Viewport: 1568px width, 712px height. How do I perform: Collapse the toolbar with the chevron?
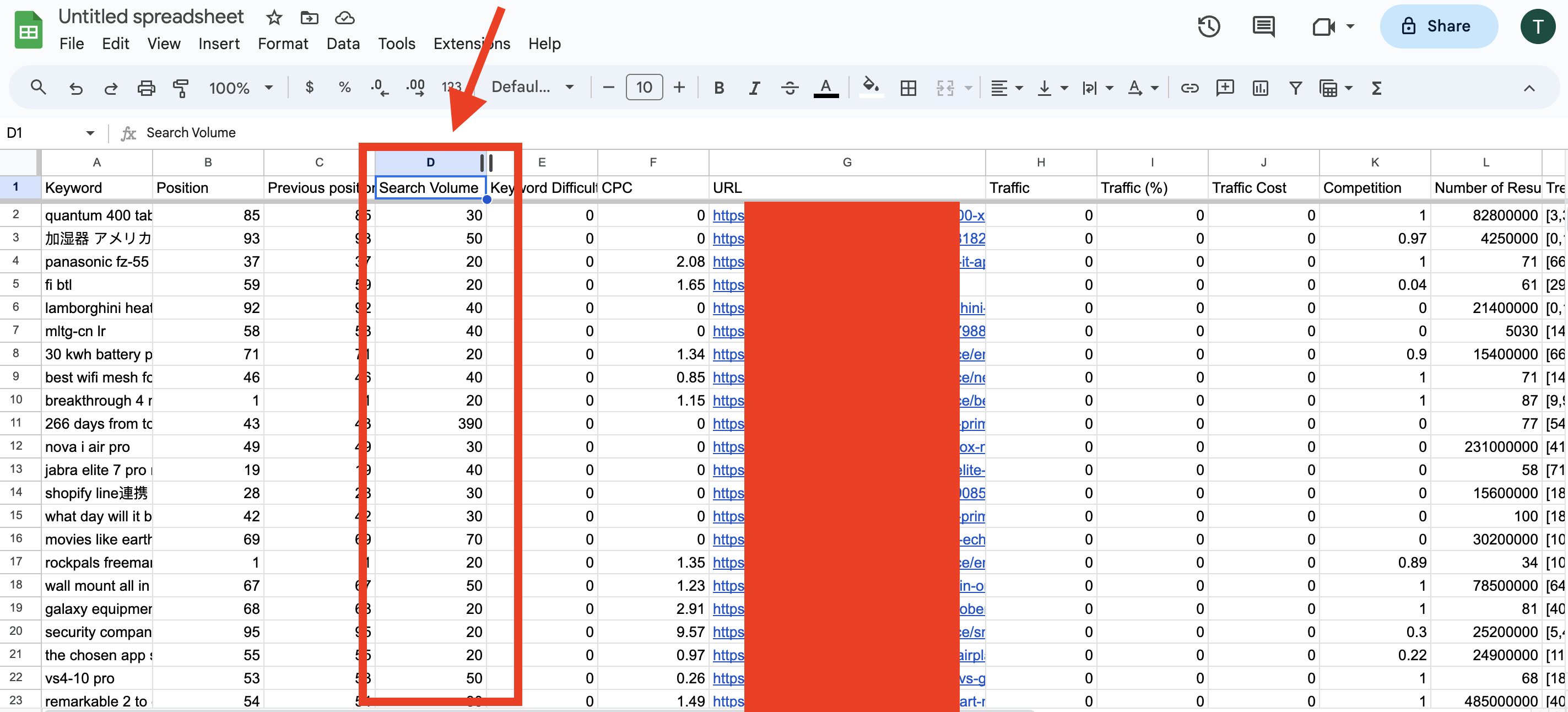point(1528,88)
